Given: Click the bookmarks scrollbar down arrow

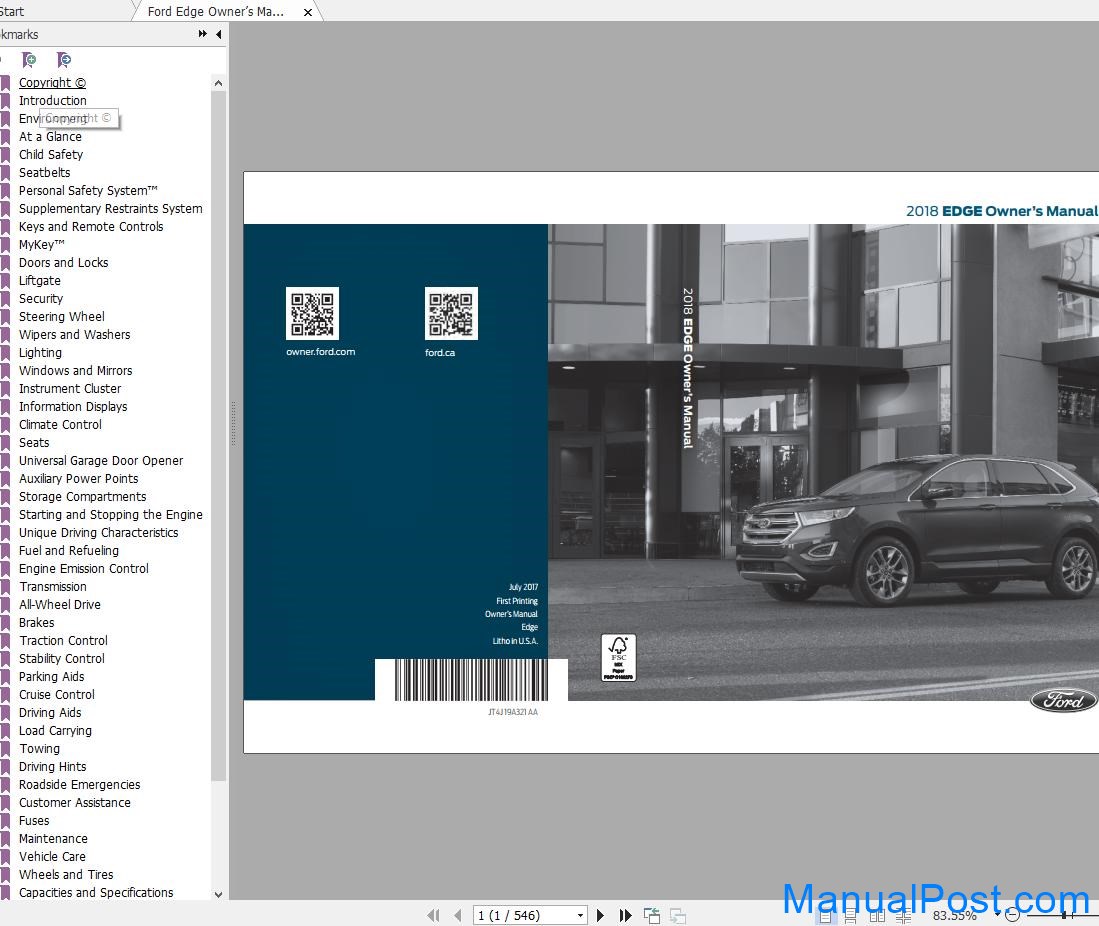Looking at the screenshot, I should click(x=219, y=894).
